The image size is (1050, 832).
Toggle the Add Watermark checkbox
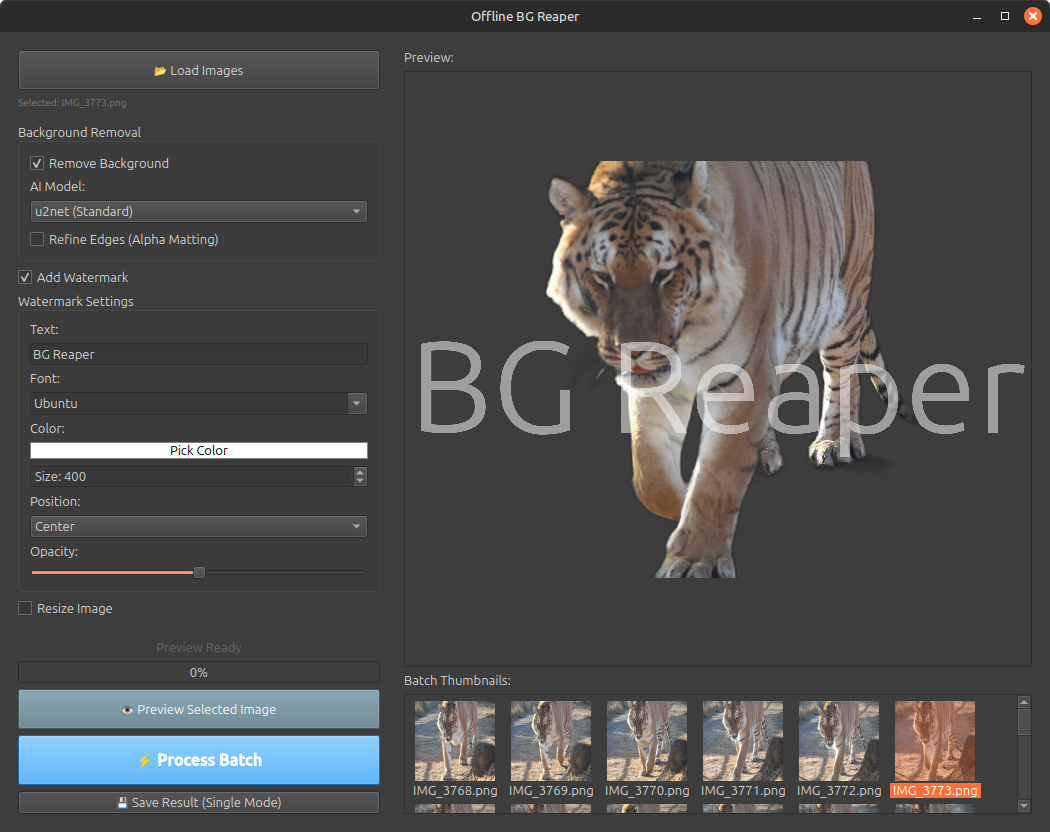[25, 277]
